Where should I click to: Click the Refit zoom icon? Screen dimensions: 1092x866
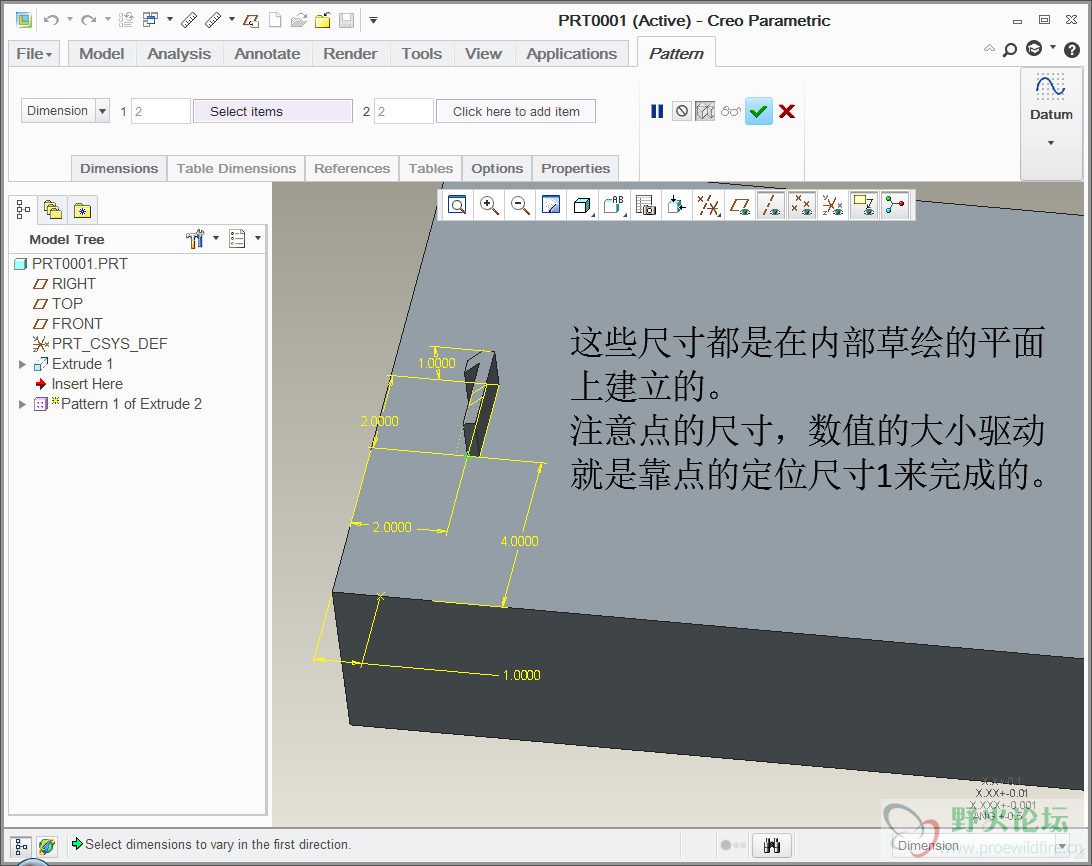457,205
